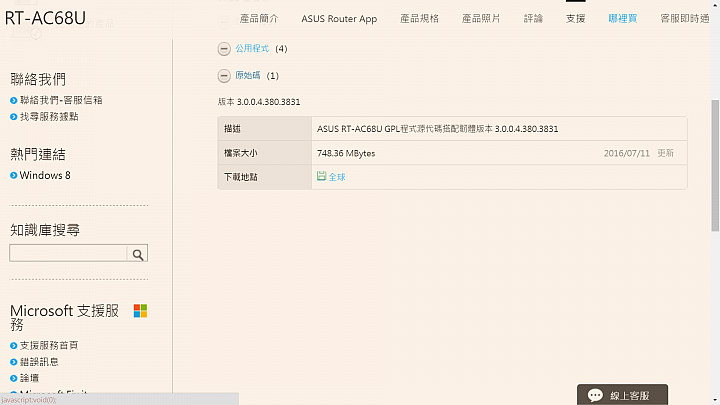Click the 748.36 MBytes file size text
The width and height of the screenshot is (720, 405).
(346, 153)
